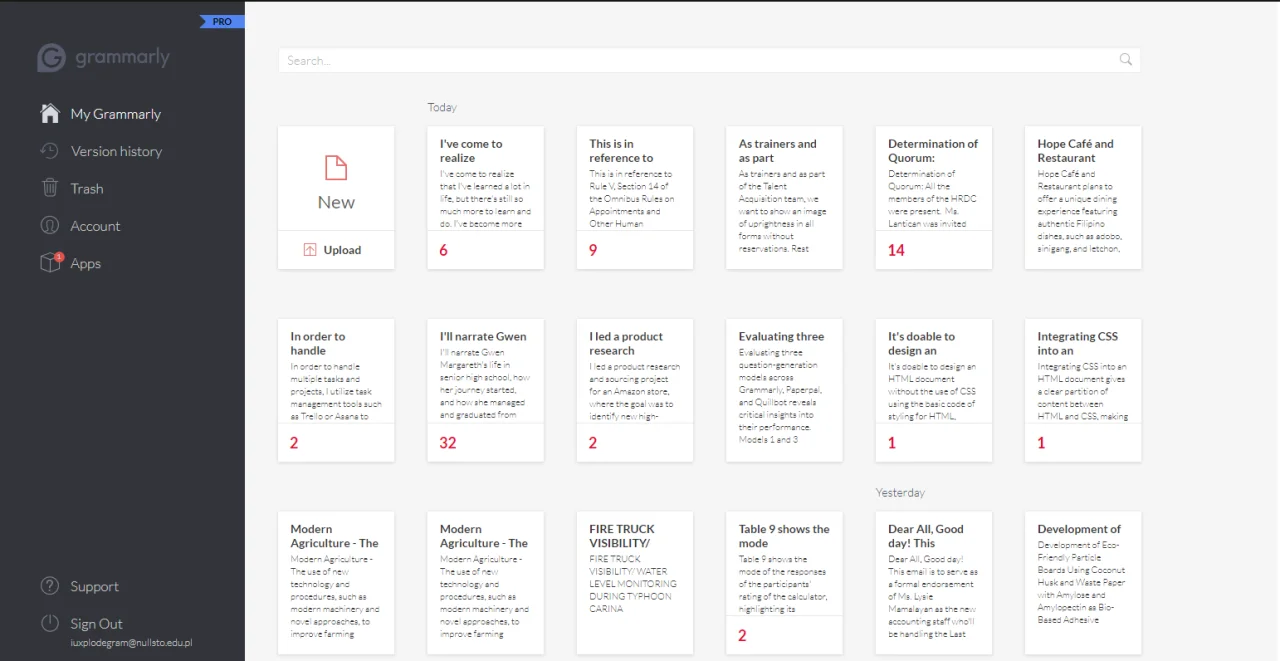This screenshot has width=1280, height=661.
Task: Click the upload arrow icon
Action: click(x=310, y=250)
